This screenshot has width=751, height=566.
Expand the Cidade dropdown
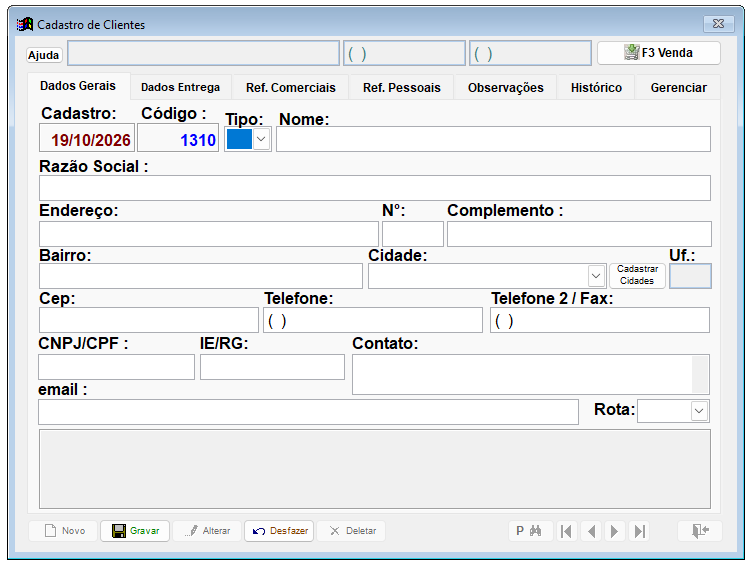596,276
